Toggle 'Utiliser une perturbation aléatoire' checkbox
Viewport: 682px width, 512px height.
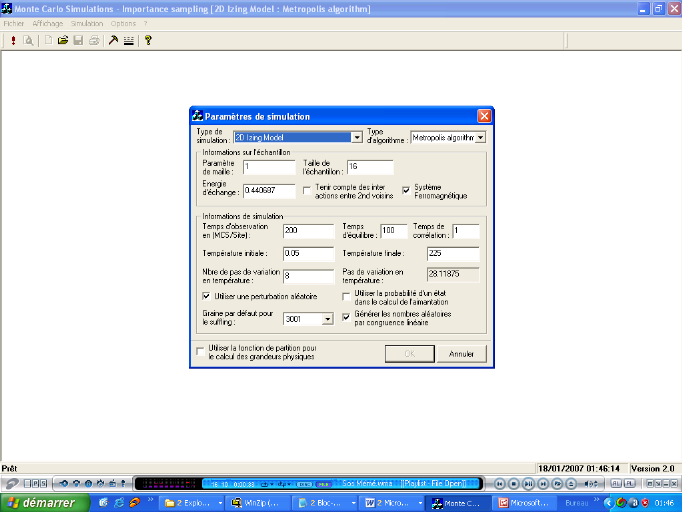207,296
